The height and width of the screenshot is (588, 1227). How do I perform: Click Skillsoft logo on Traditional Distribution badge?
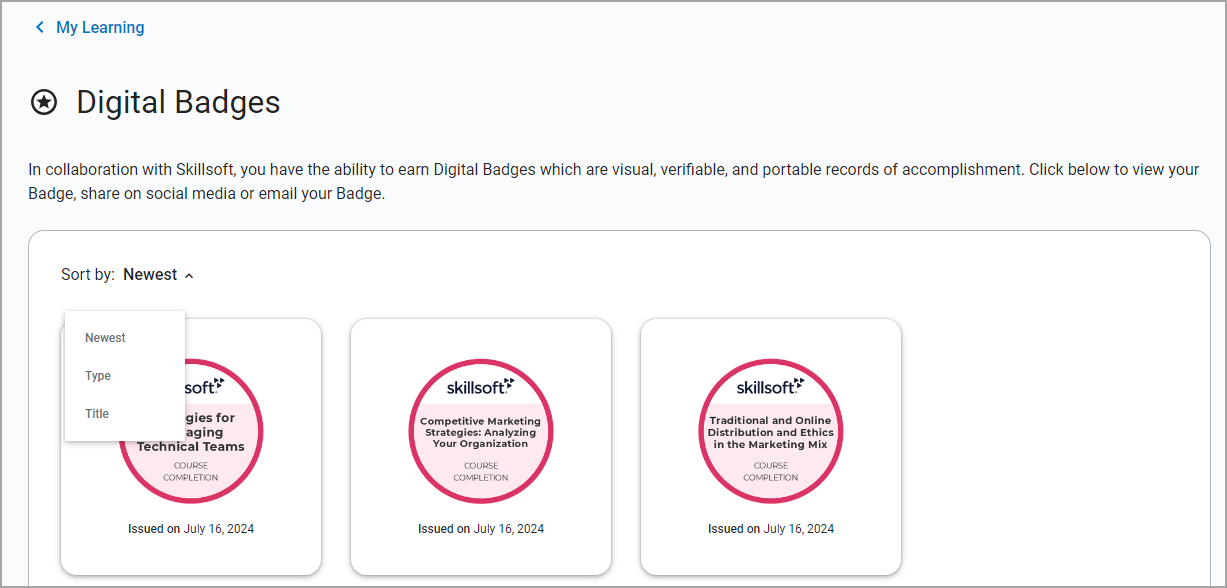coord(770,386)
